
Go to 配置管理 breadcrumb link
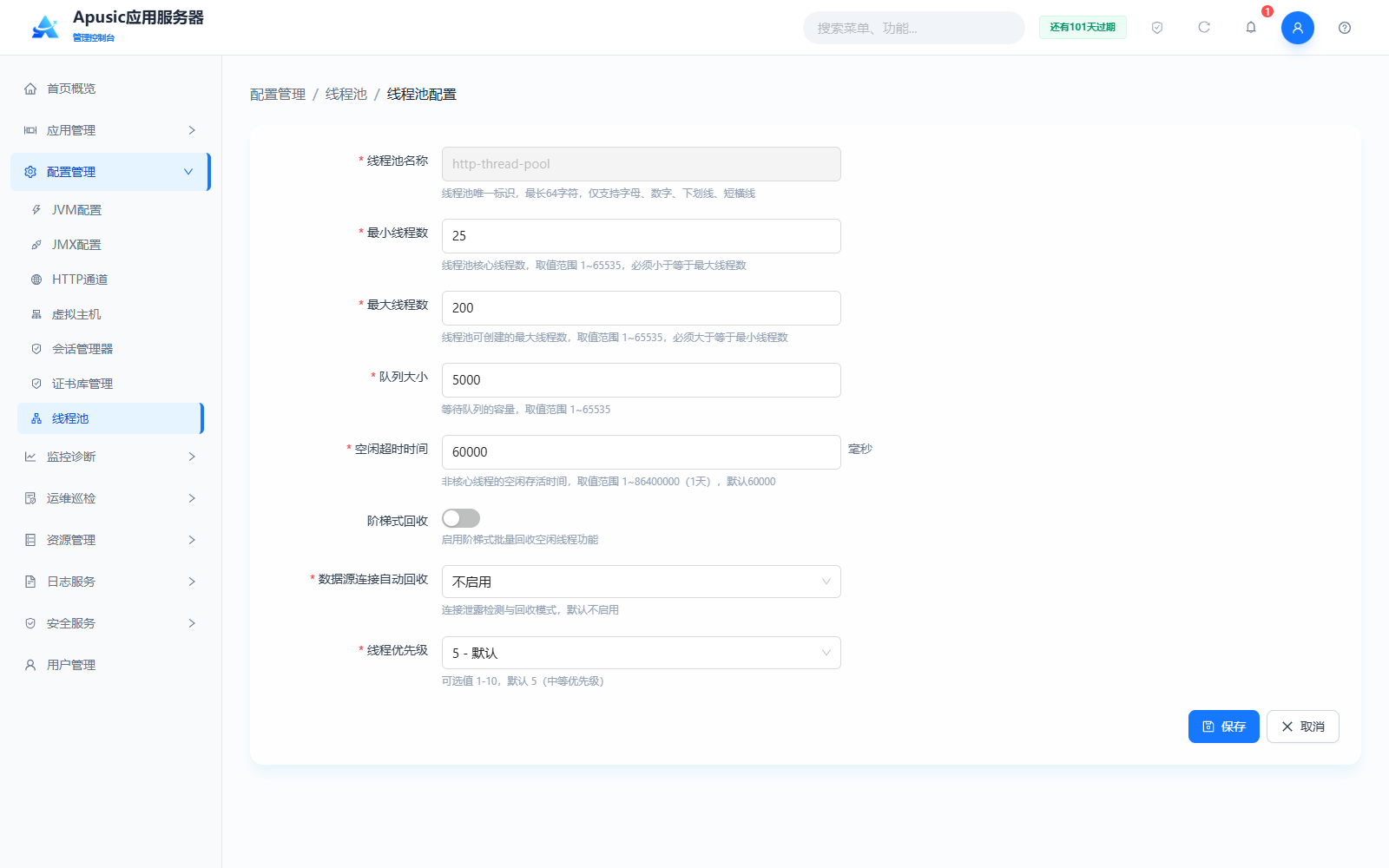pyautogui.click(x=278, y=94)
